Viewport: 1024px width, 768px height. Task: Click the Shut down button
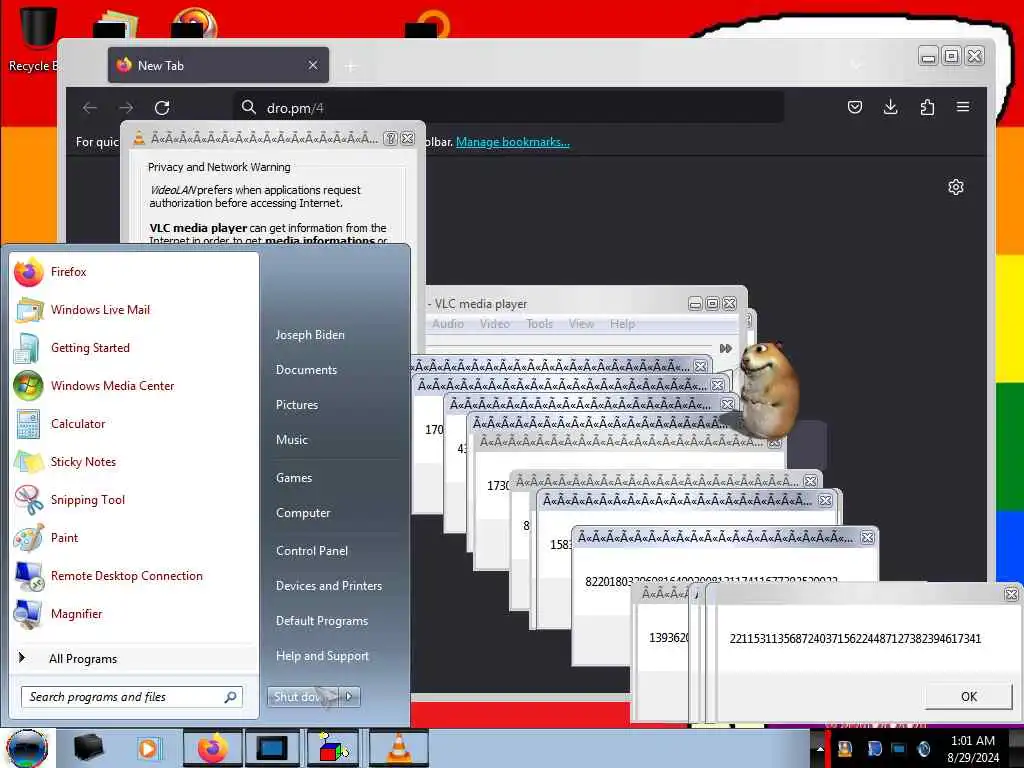303,697
